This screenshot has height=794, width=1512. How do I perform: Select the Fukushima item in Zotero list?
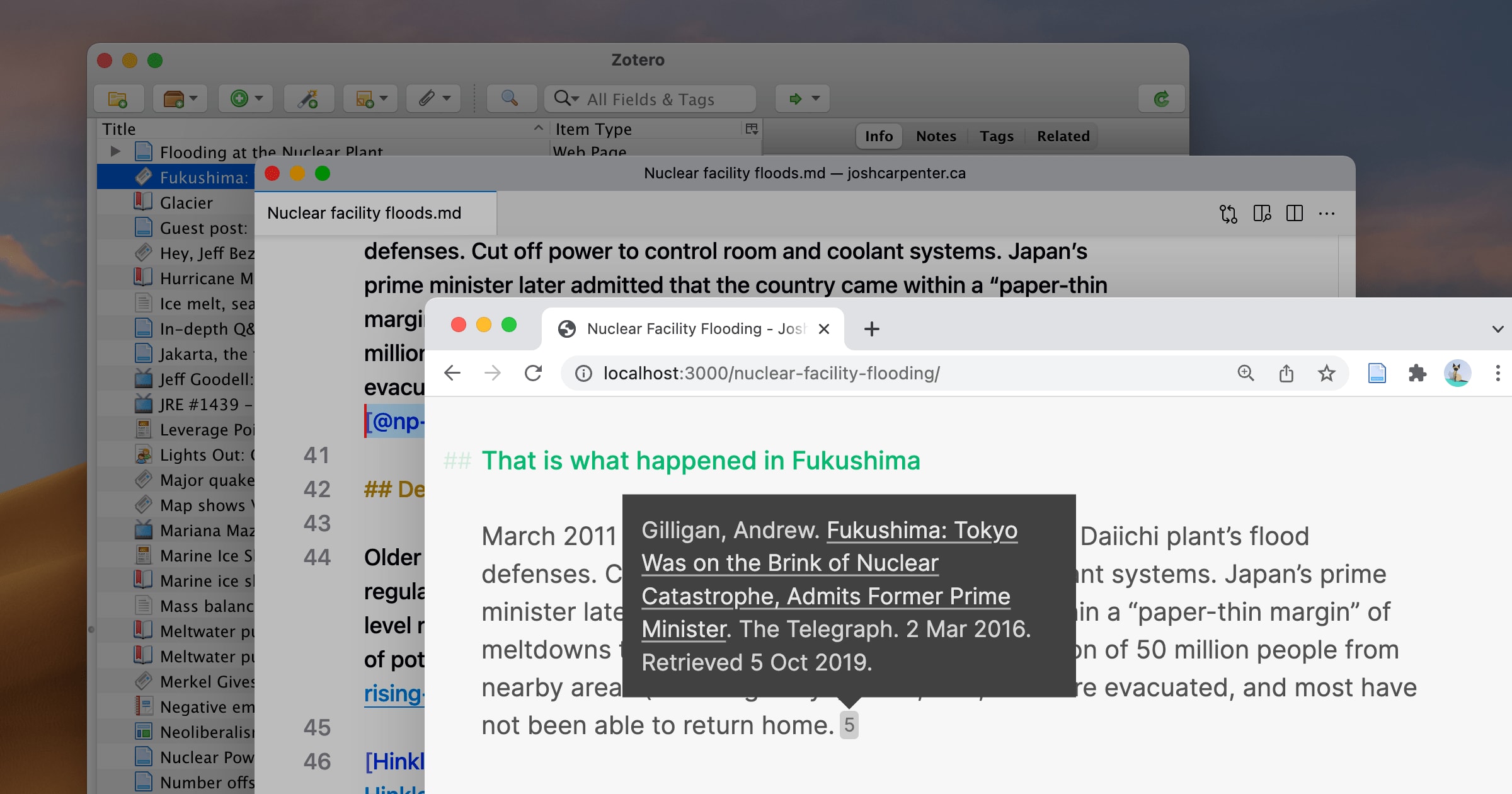pos(176,177)
